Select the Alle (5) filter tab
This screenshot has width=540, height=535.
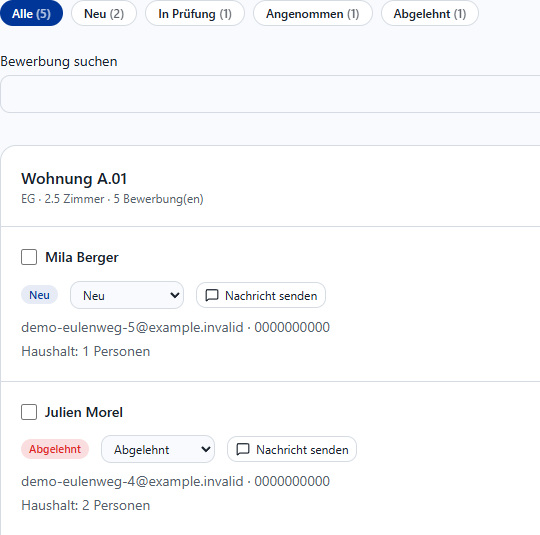coord(31,13)
